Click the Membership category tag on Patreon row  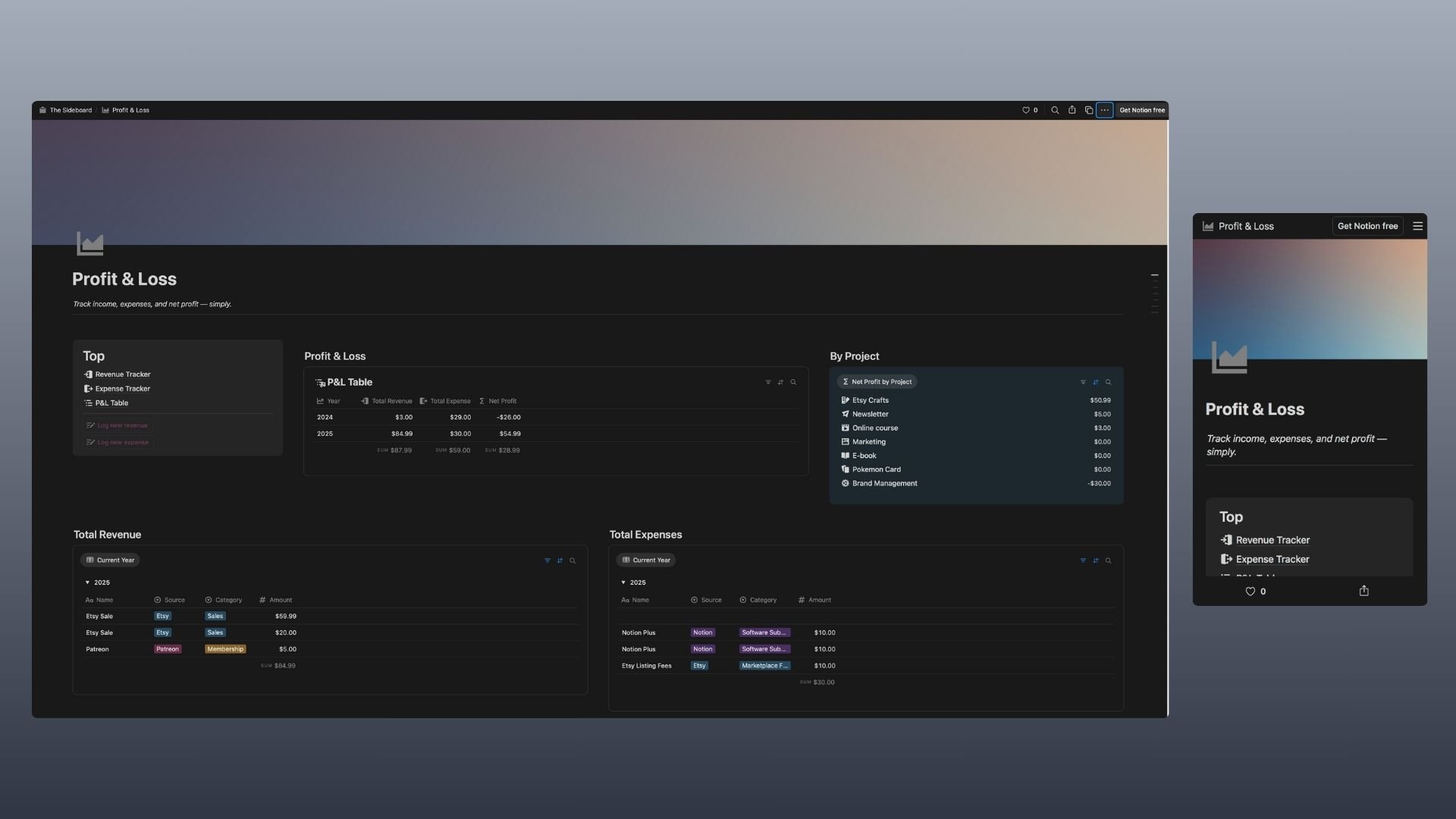225,649
